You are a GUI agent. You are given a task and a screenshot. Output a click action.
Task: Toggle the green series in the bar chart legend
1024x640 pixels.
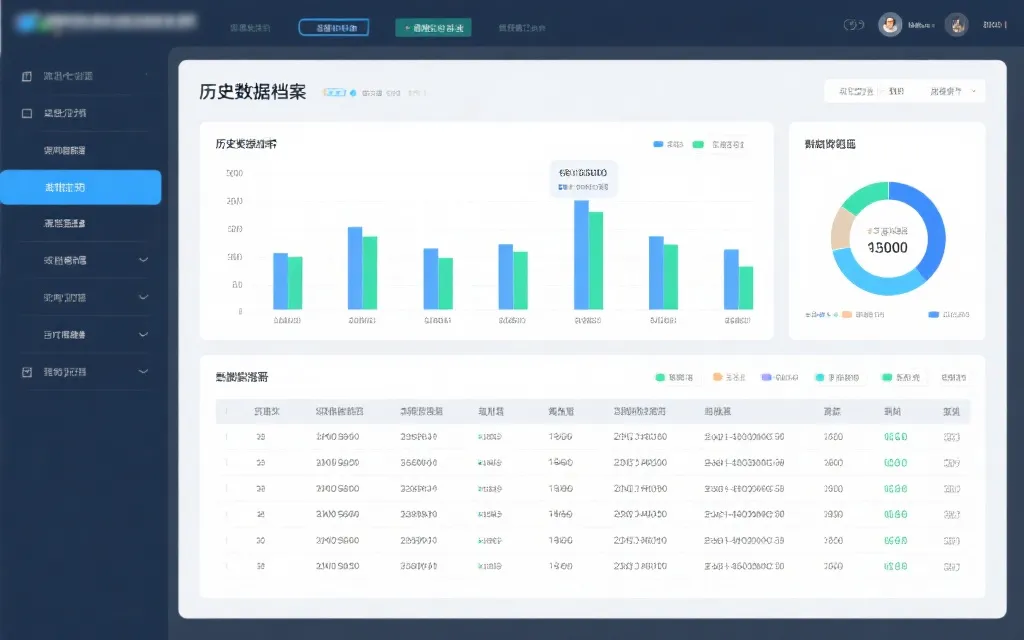tap(700, 145)
